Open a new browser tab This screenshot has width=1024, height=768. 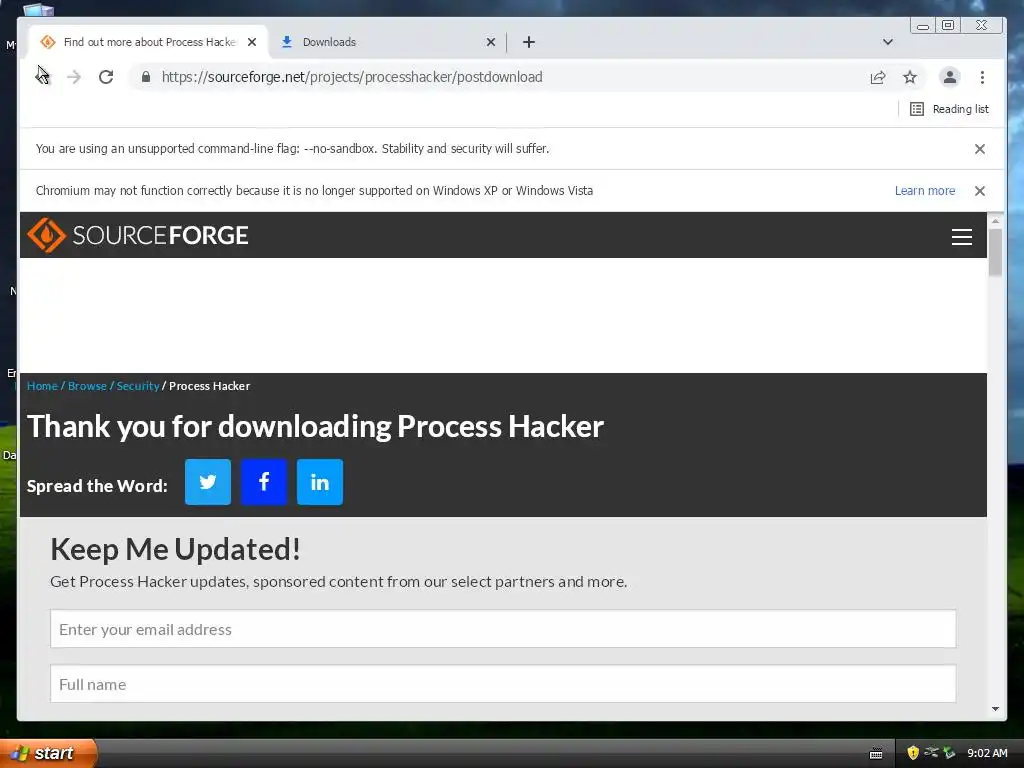[529, 42]
